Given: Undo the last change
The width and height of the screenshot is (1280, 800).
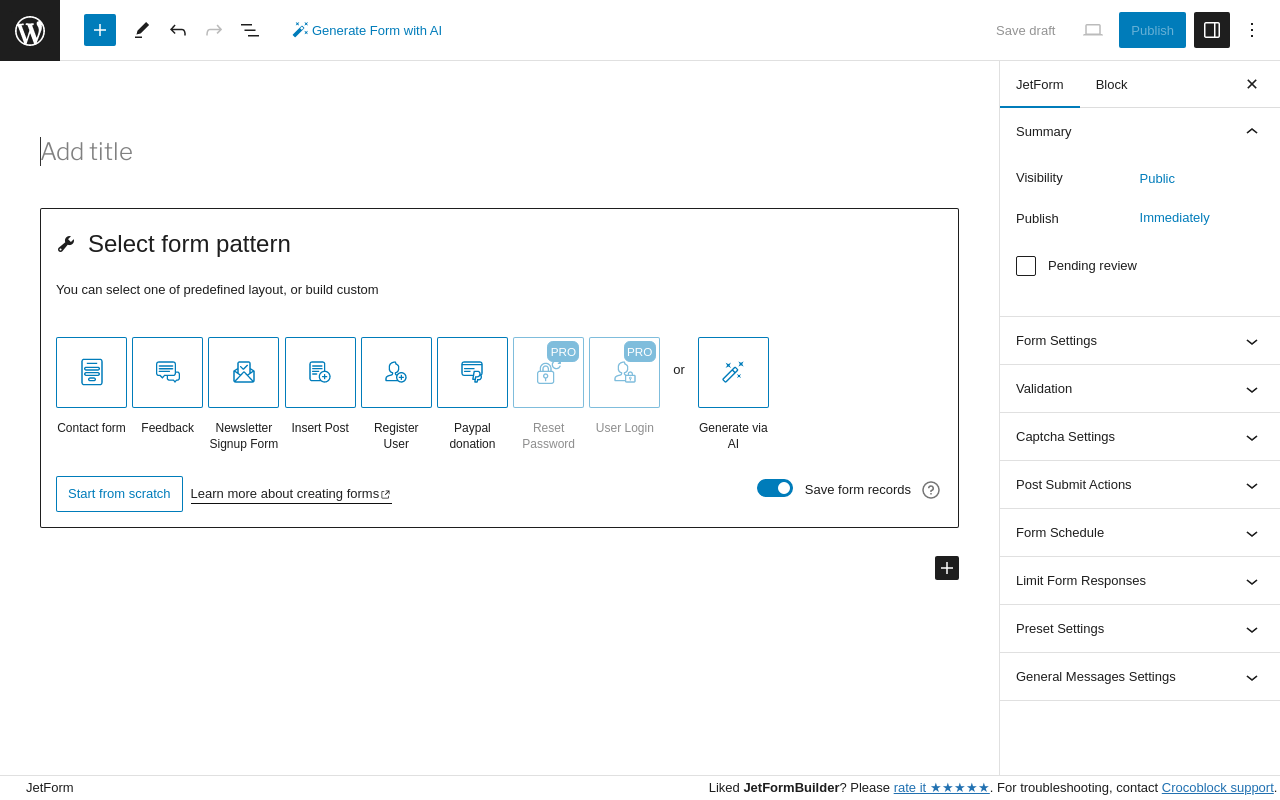Looking at the screenshot, I should (x=178, y=30).
